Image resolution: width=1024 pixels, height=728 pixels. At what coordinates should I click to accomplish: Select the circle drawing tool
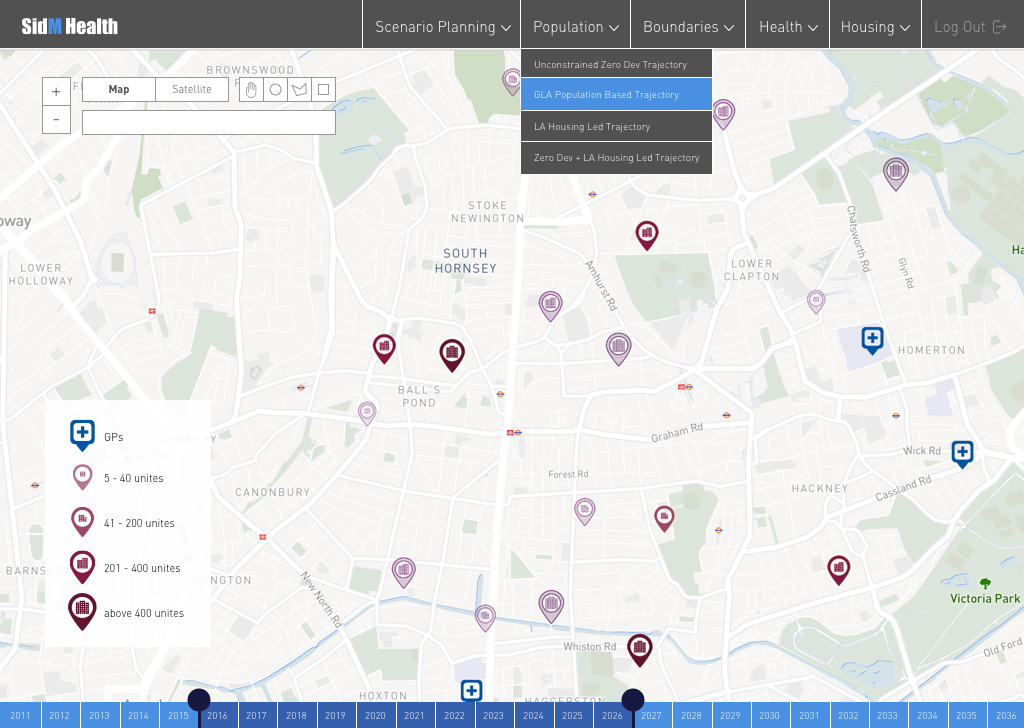275,90
